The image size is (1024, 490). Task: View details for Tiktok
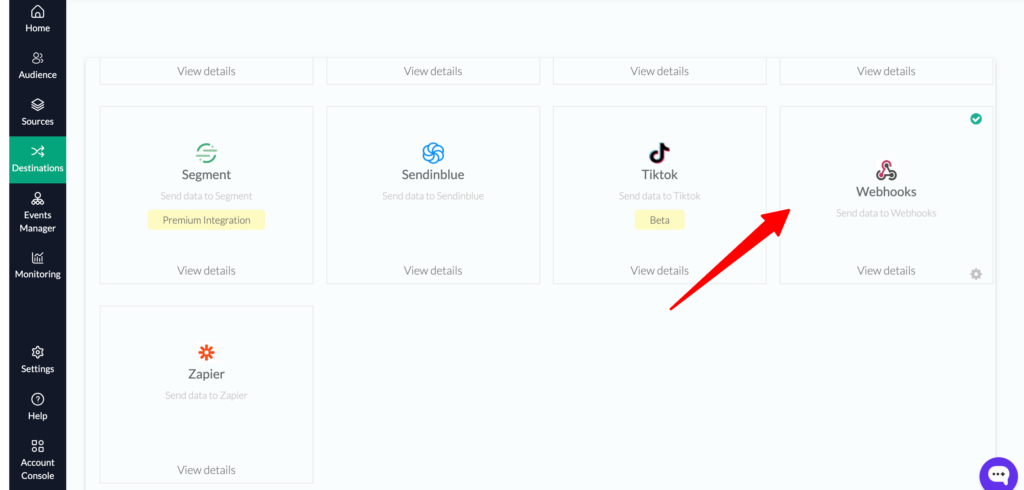coord(660,270)
